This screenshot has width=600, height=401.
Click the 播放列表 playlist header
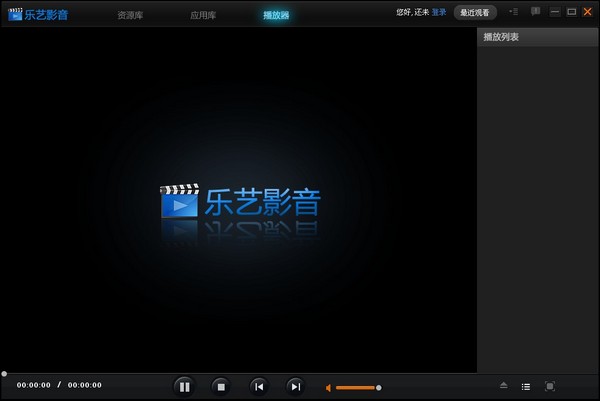[502, 37]
